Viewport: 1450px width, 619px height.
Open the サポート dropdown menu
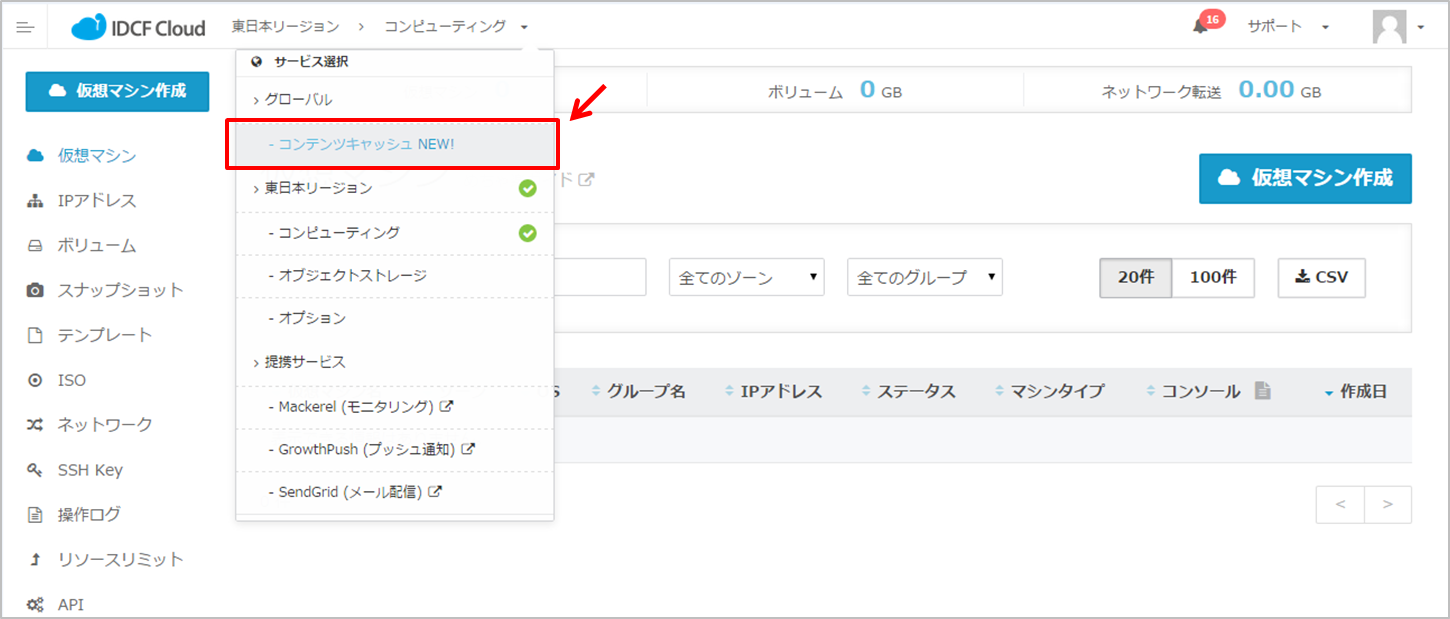[x=1287, y=27]
